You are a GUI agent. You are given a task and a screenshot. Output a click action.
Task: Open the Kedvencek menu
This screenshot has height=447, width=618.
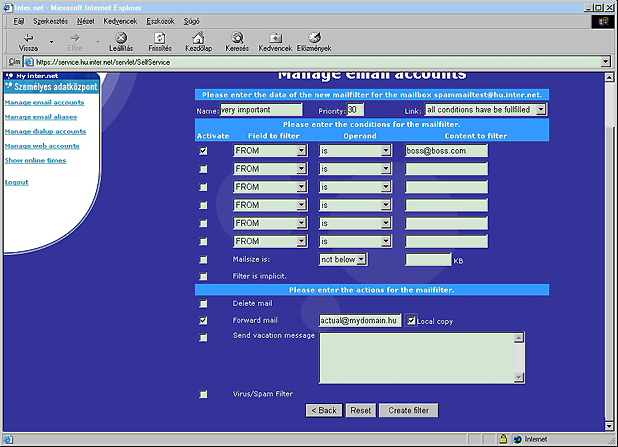pos(120,21)
